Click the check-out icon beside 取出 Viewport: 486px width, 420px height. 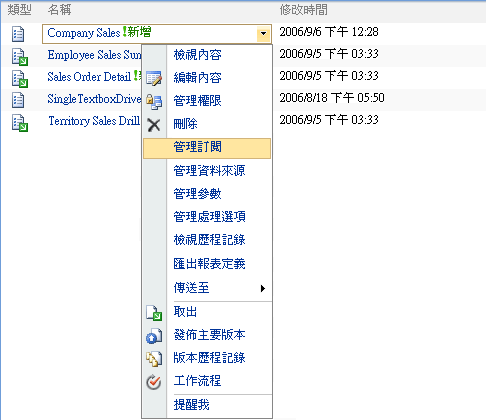154,313
